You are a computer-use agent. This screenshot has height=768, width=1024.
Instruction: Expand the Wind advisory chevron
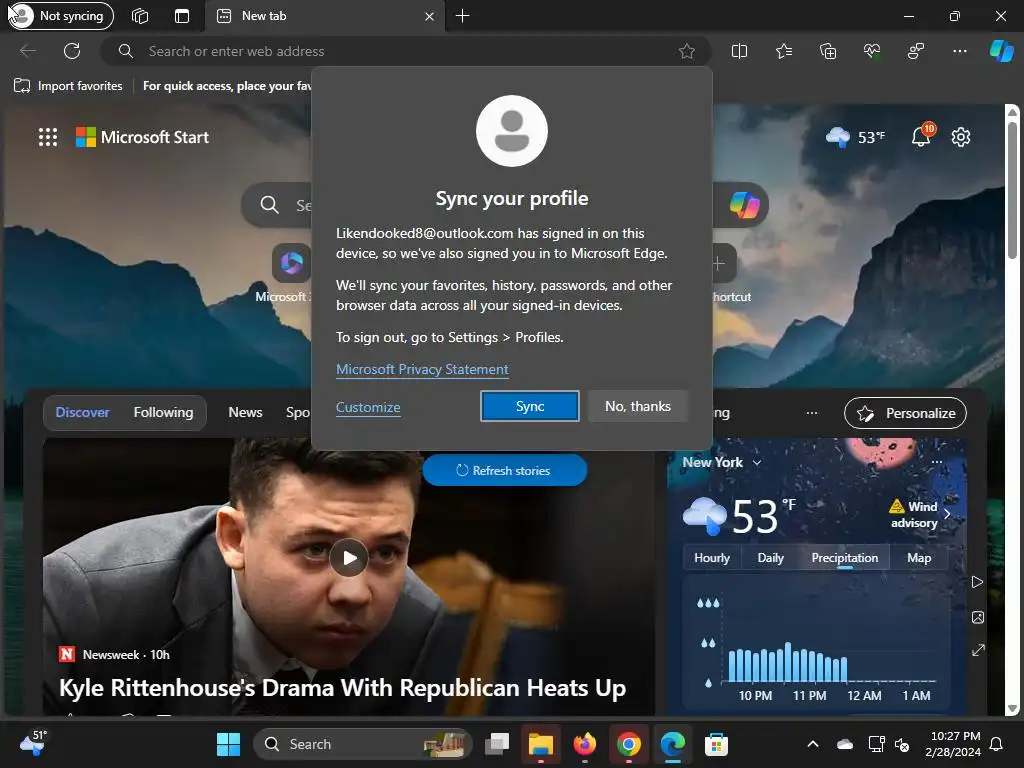coord(947,514)
